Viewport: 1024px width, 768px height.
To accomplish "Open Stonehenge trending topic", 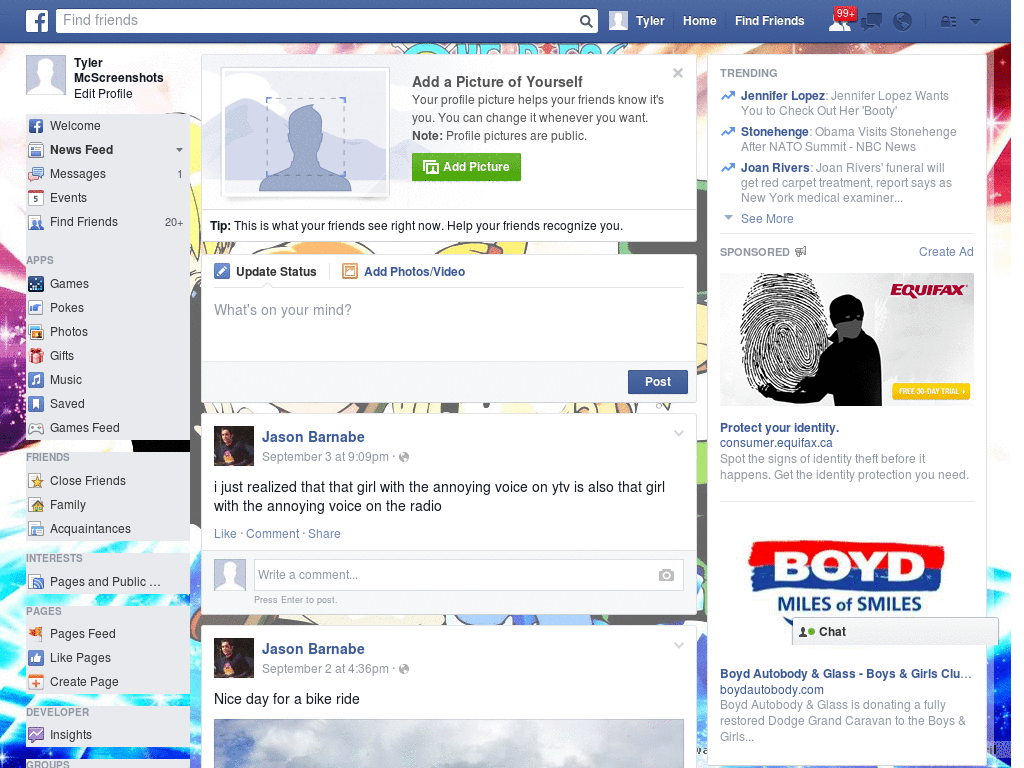I will pos(774,132).
